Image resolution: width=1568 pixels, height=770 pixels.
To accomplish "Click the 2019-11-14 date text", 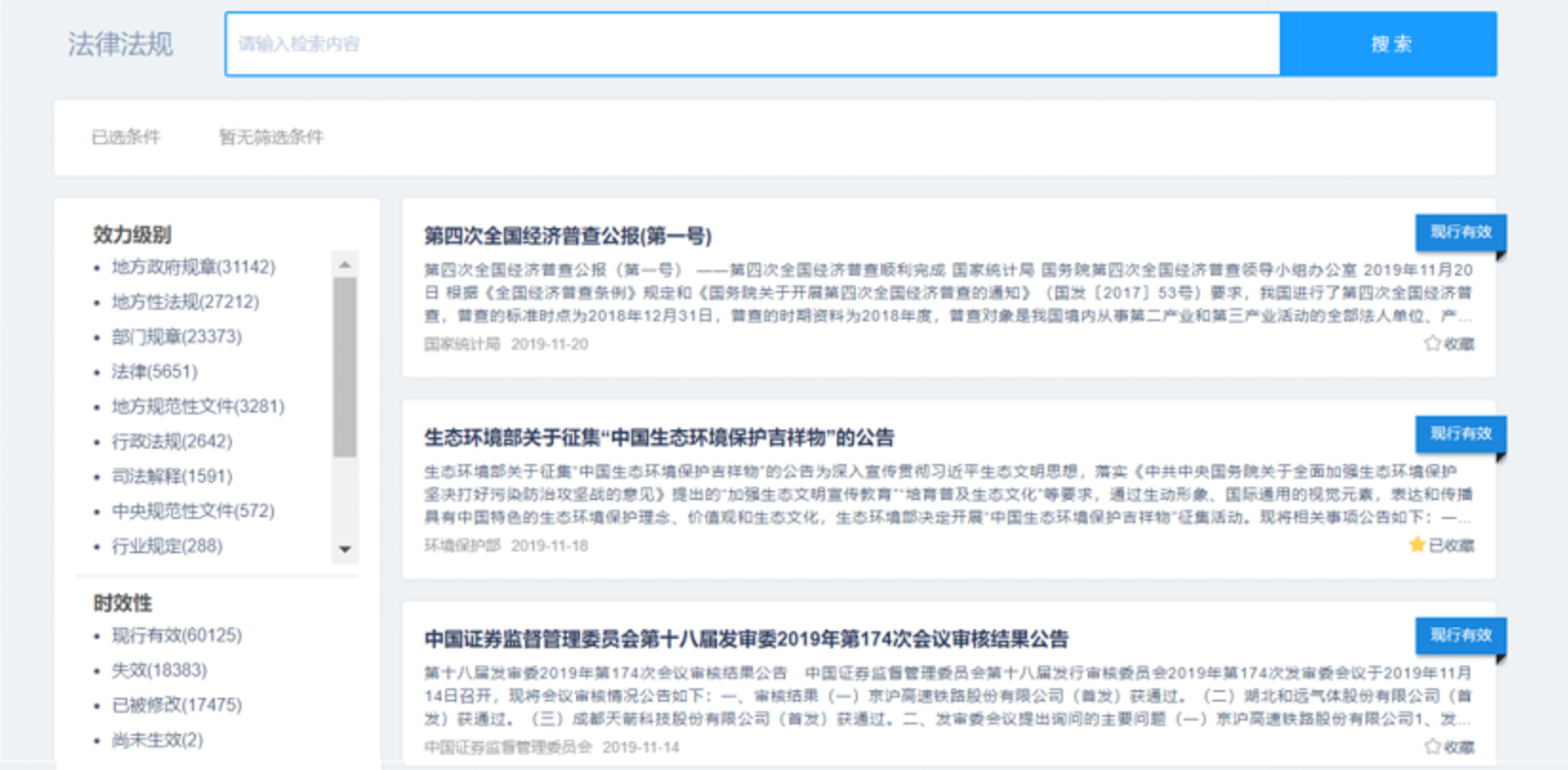I will (x=641, y=747).
